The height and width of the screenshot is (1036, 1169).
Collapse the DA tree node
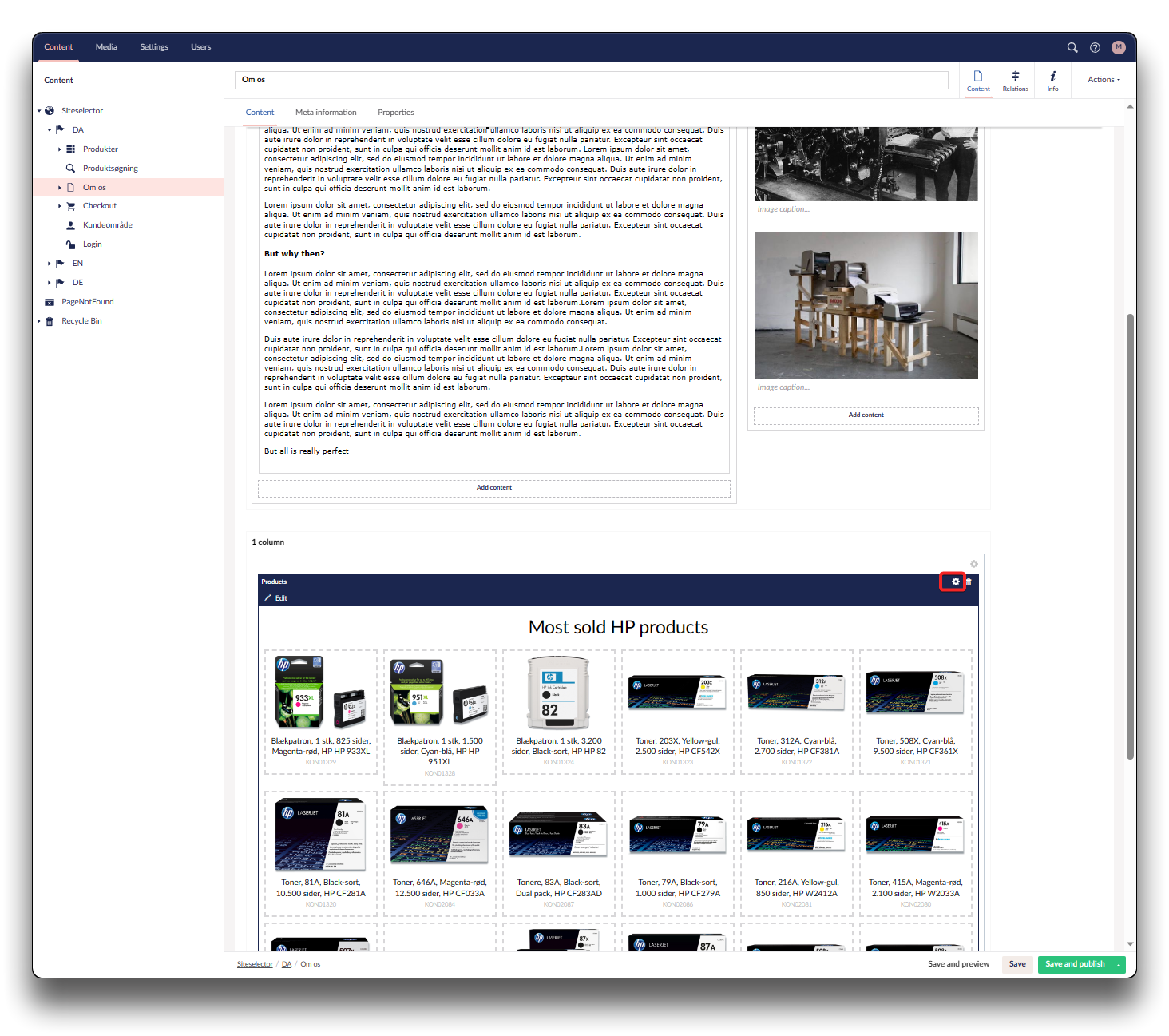point(50,129)
